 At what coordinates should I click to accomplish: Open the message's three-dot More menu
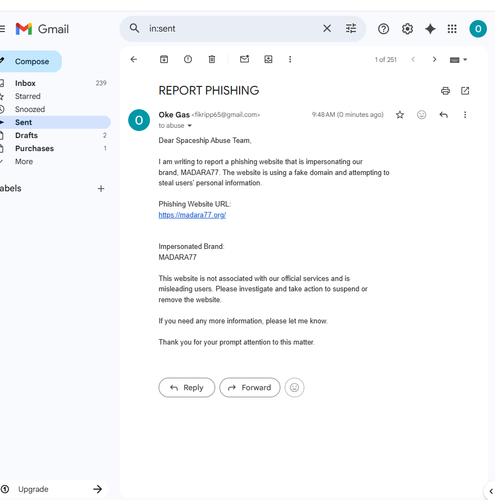coord(465,115)
